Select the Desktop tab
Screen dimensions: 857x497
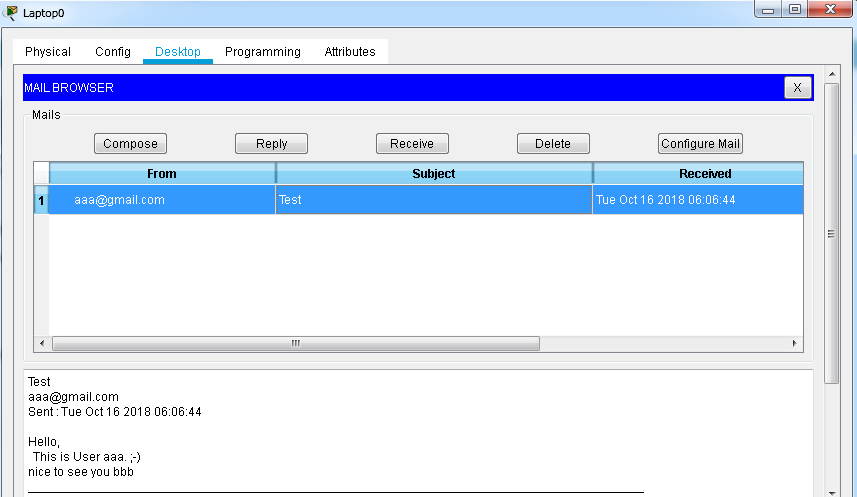pyautogui.click(x=178, y=52)
